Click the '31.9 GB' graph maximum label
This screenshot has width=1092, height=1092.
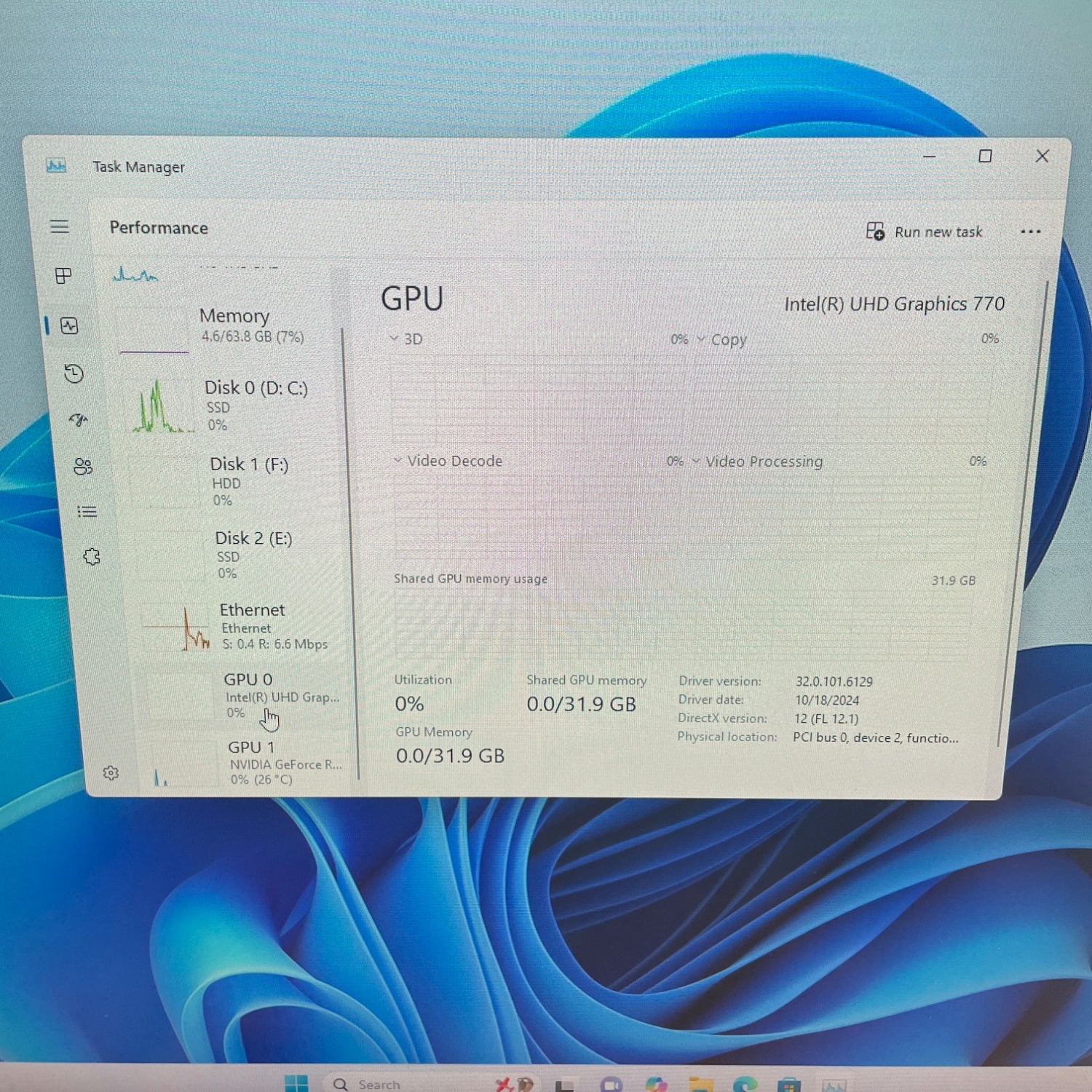coord(953,580)
